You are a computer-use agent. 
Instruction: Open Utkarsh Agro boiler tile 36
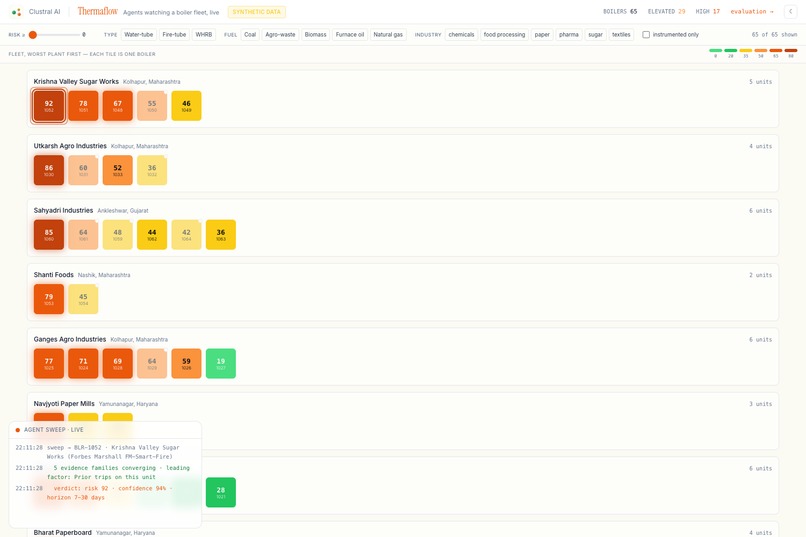click(x=152, y=170)
